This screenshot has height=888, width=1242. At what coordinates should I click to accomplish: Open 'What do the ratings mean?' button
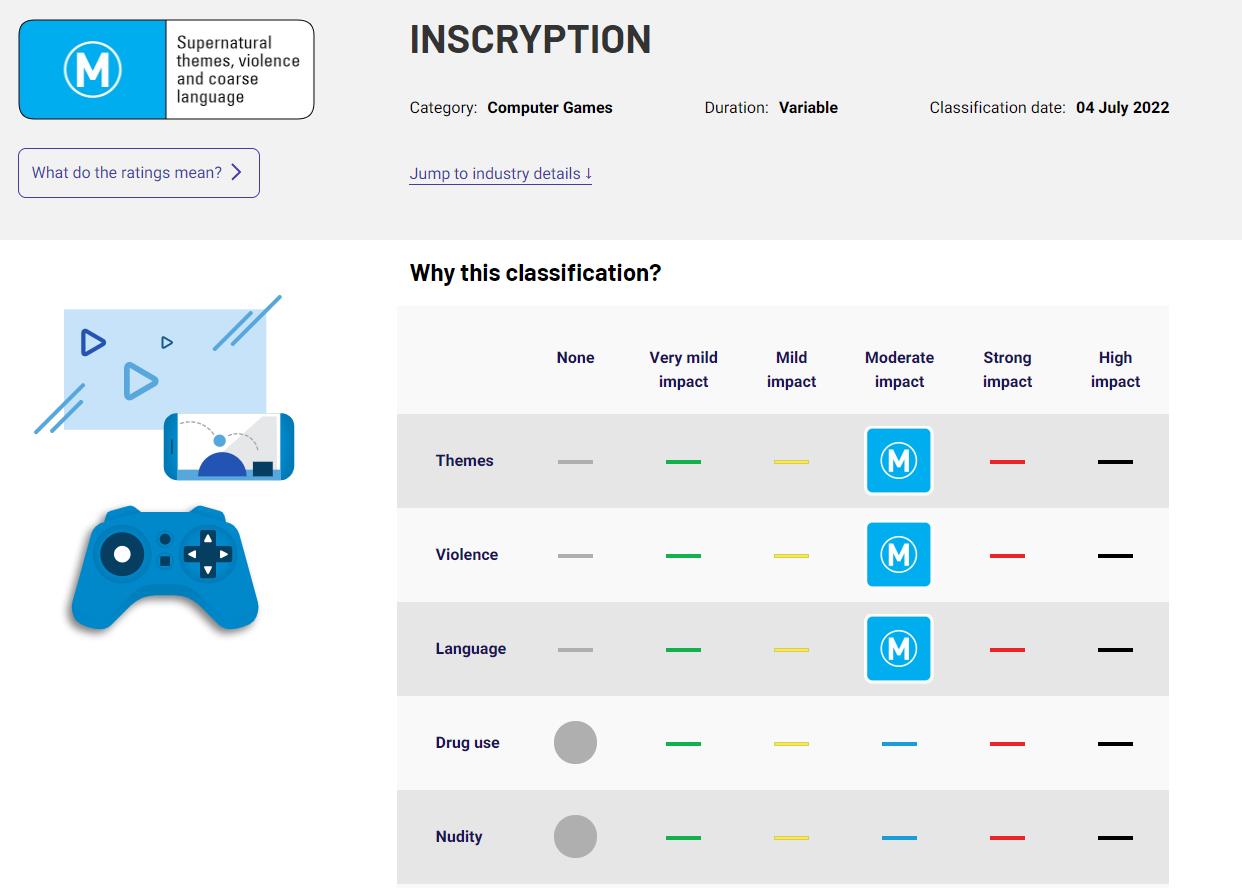pos(138,173)
